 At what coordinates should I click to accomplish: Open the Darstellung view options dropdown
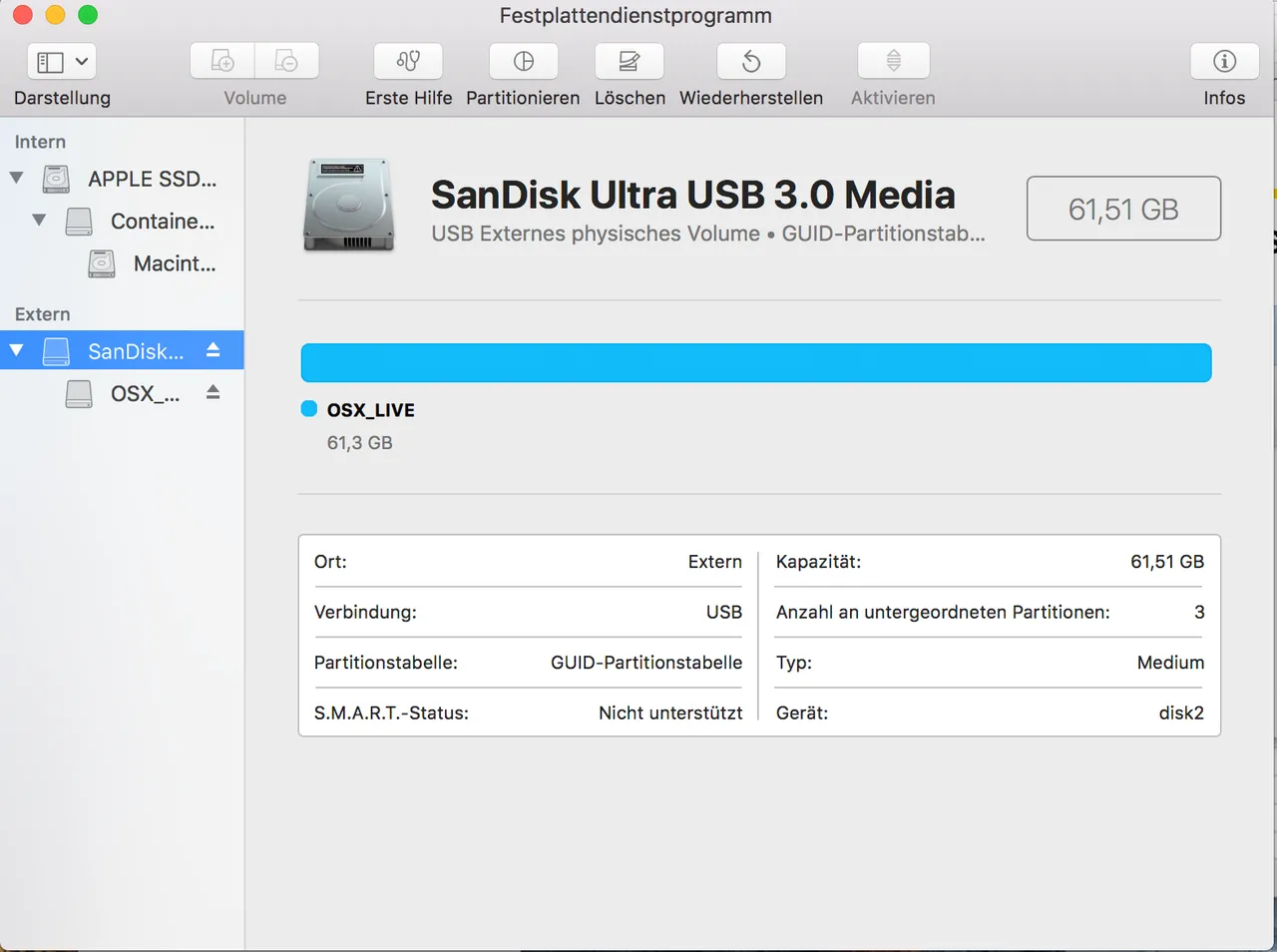click(62, 62)
